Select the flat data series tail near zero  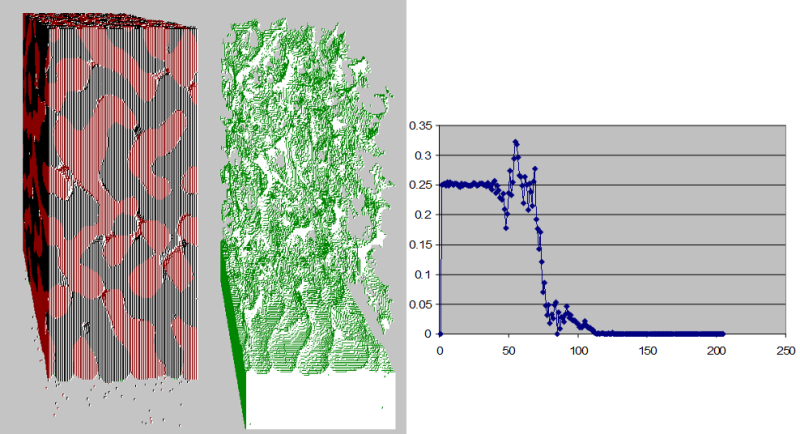pos(660,333)
